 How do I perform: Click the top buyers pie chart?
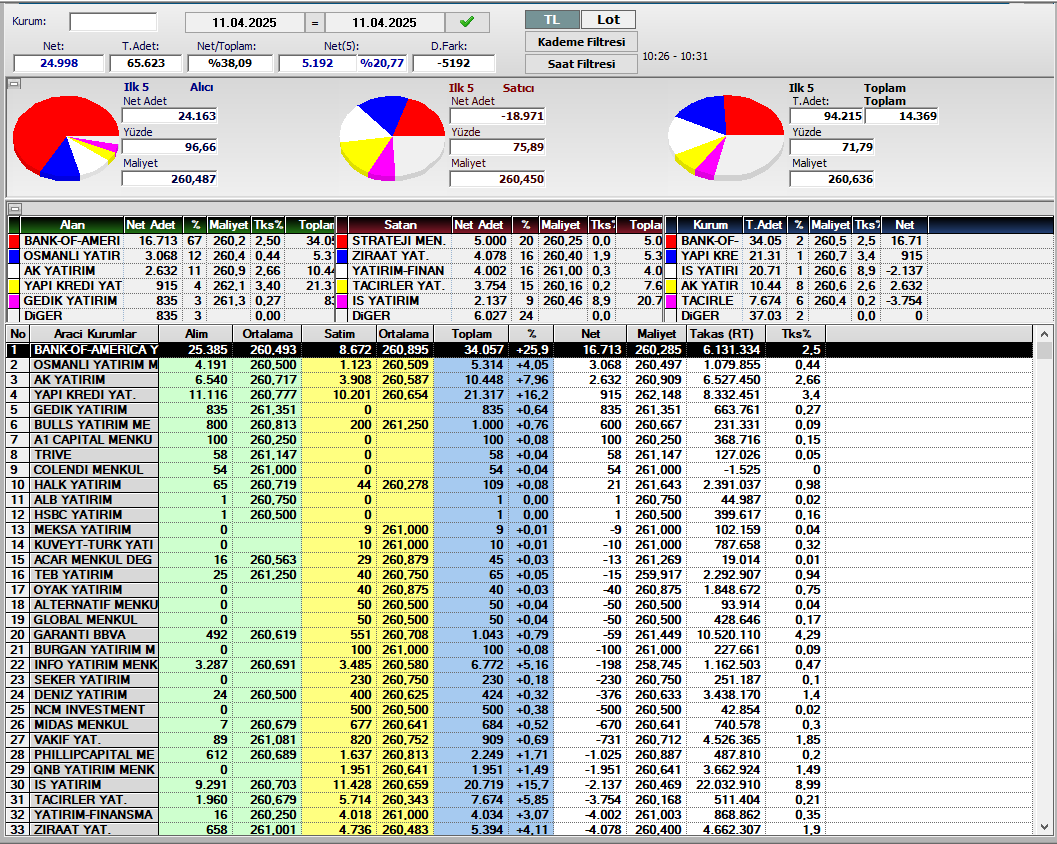pyautogui.click(x=65, y=138)
